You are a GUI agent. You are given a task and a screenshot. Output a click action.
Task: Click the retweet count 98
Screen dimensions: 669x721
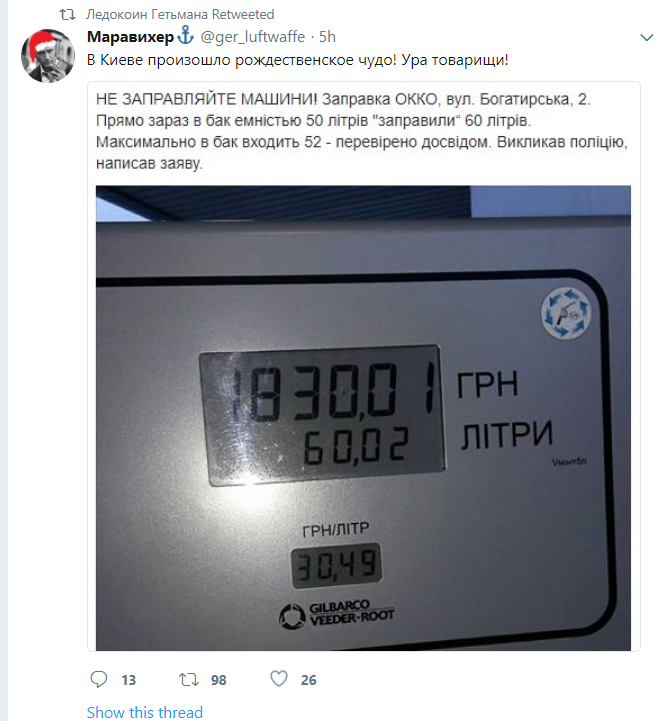[x=219, y=680]
